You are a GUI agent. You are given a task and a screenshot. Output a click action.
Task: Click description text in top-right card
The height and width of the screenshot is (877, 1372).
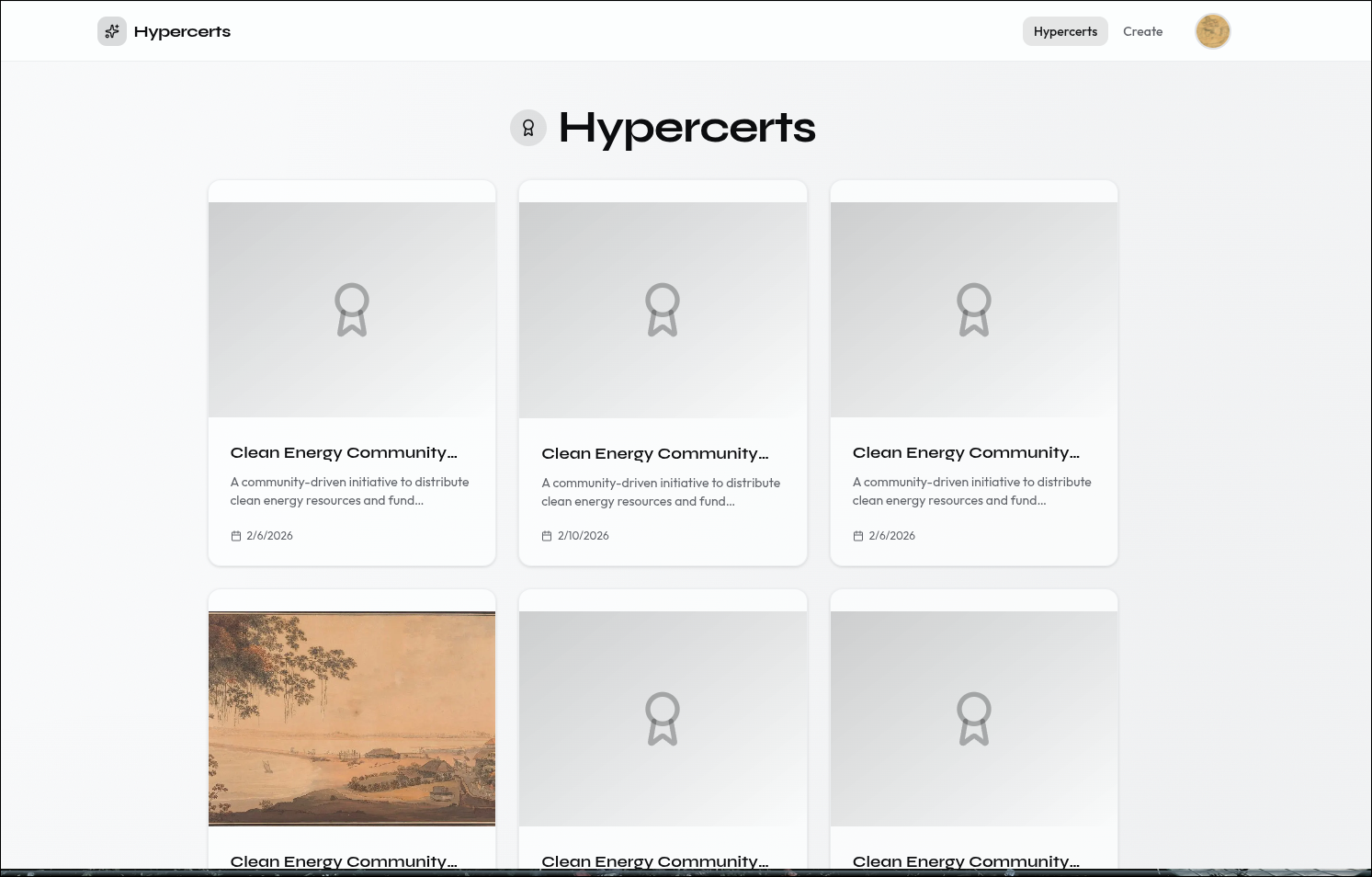click(x=971, y=491)
